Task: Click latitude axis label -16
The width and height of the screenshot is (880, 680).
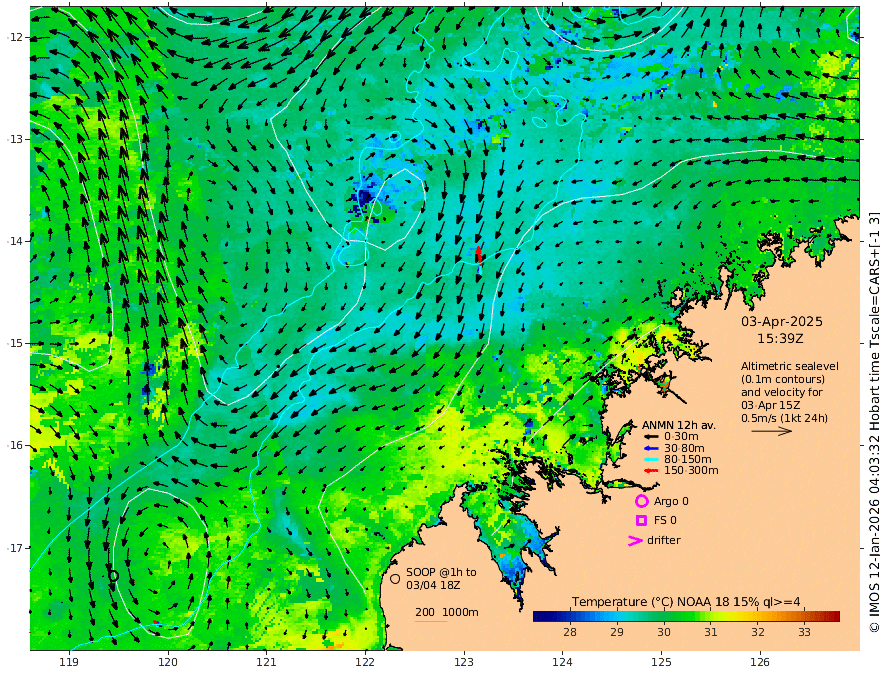Action: [x=14, y=445]
